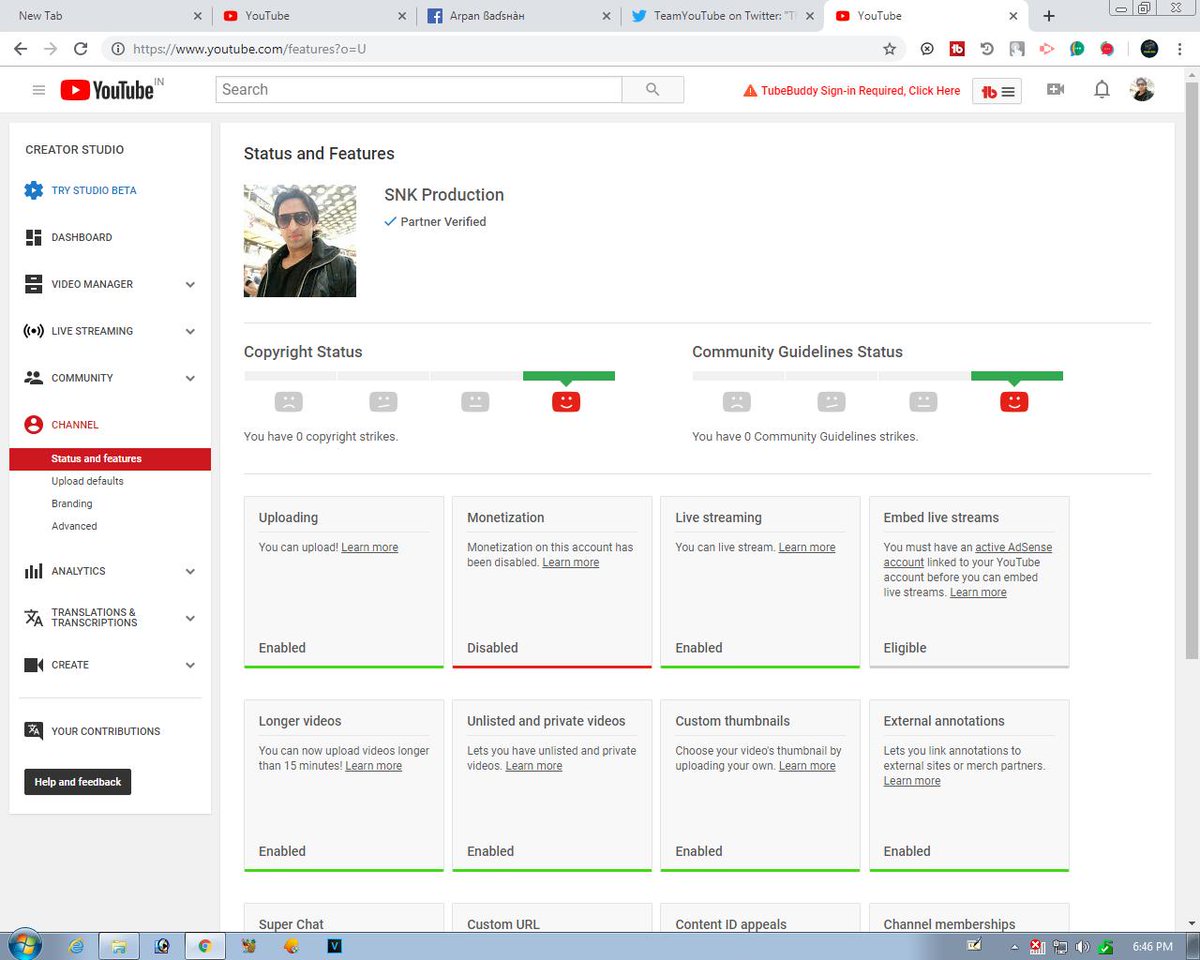This screenshot has width=1200, height=960.
Task: Click the search magnifier button
Action: tap(653, 89)
